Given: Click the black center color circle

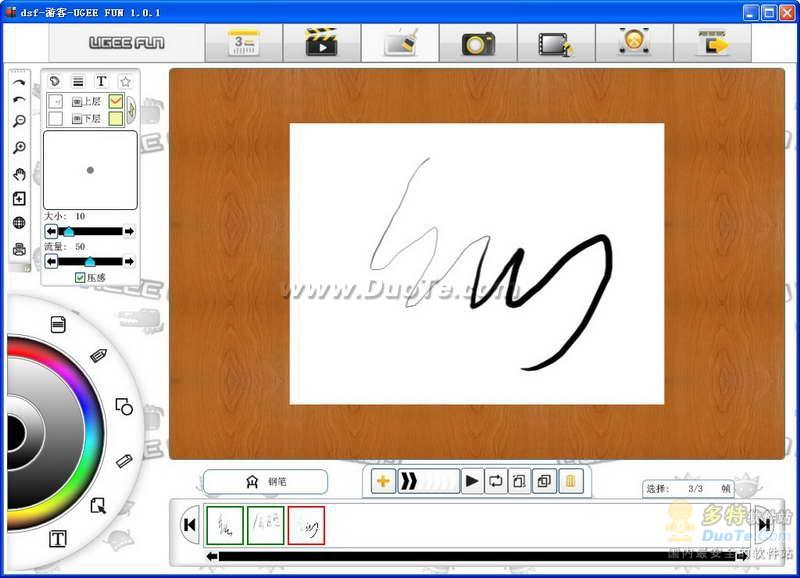Looking at the screenshot, I should click(x=14, y=433).
